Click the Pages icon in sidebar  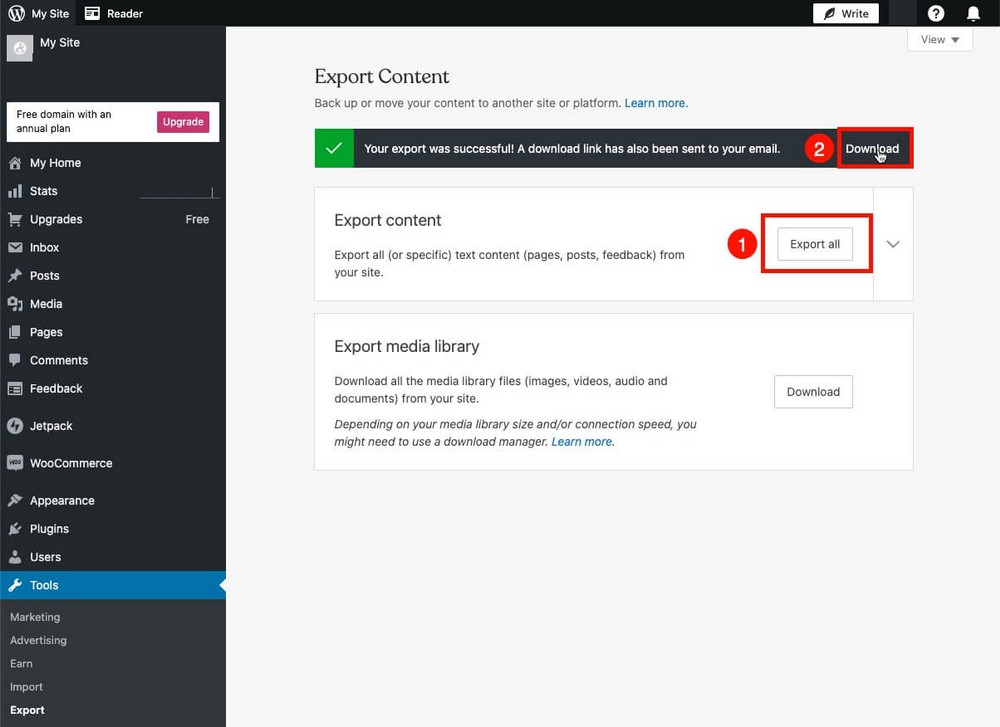point(15,332)
